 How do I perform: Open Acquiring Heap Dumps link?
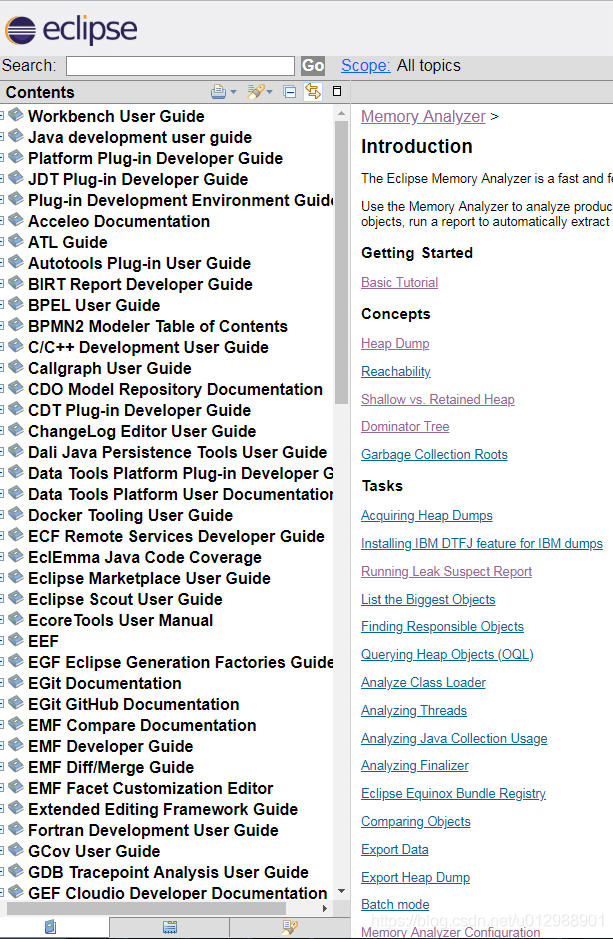tap(427, 515)
